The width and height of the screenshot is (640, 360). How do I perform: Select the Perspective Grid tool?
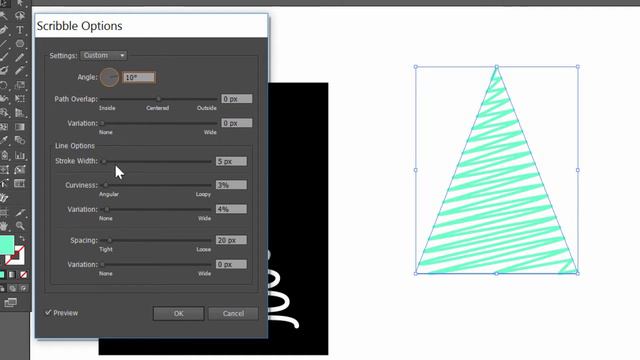point(20,113)
